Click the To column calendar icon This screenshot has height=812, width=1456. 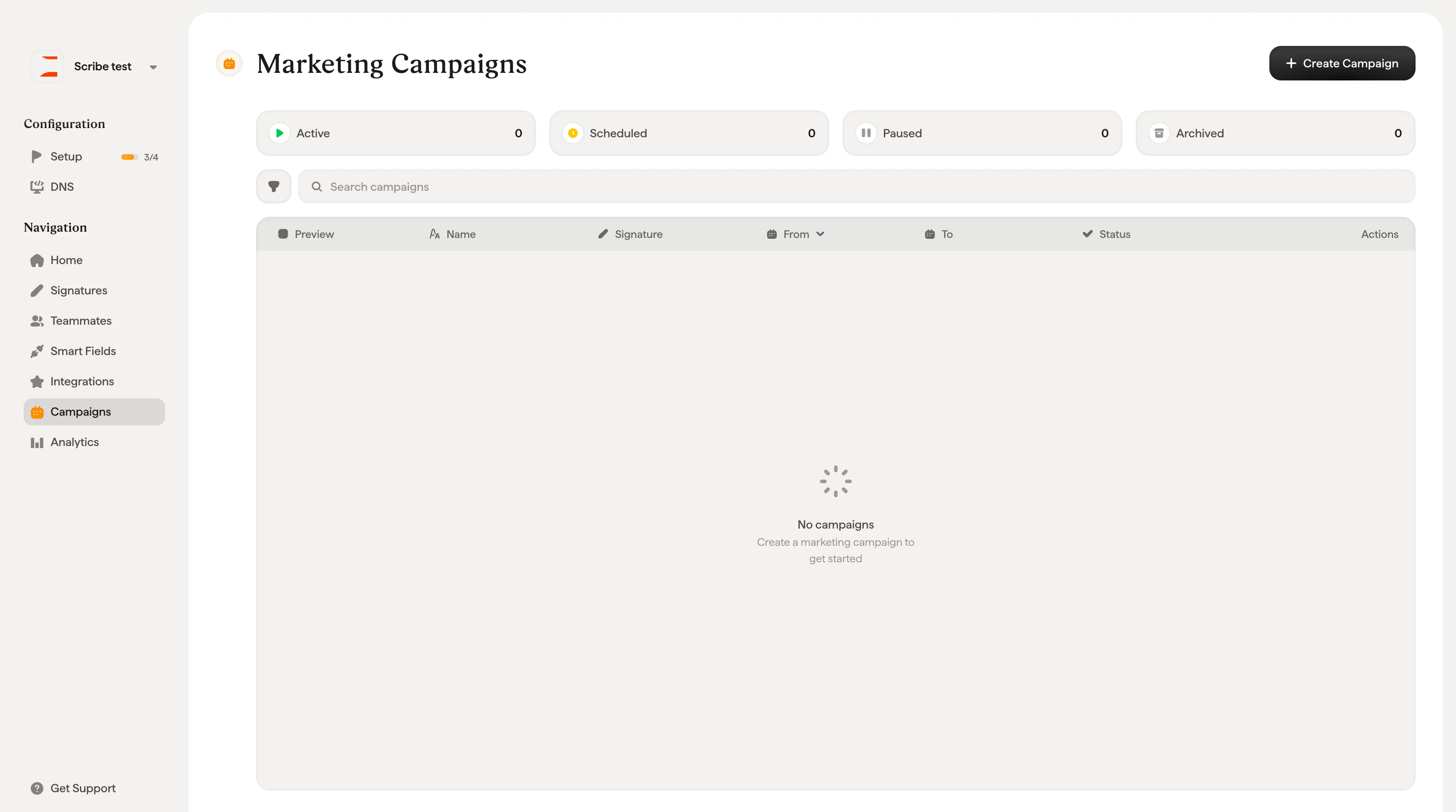(x=930, y=234)
